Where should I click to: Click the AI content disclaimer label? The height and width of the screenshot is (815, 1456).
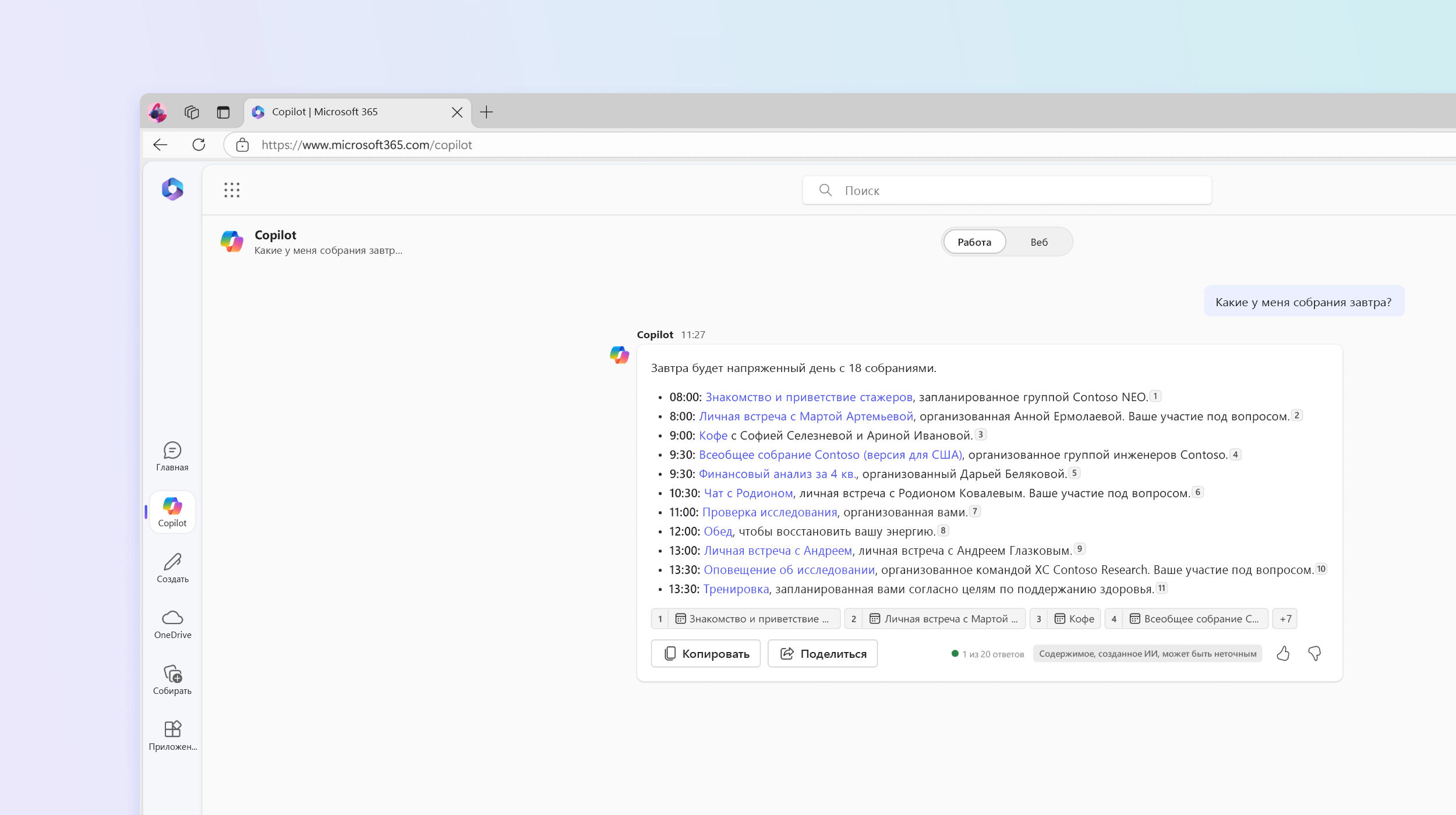[1147, 654]
